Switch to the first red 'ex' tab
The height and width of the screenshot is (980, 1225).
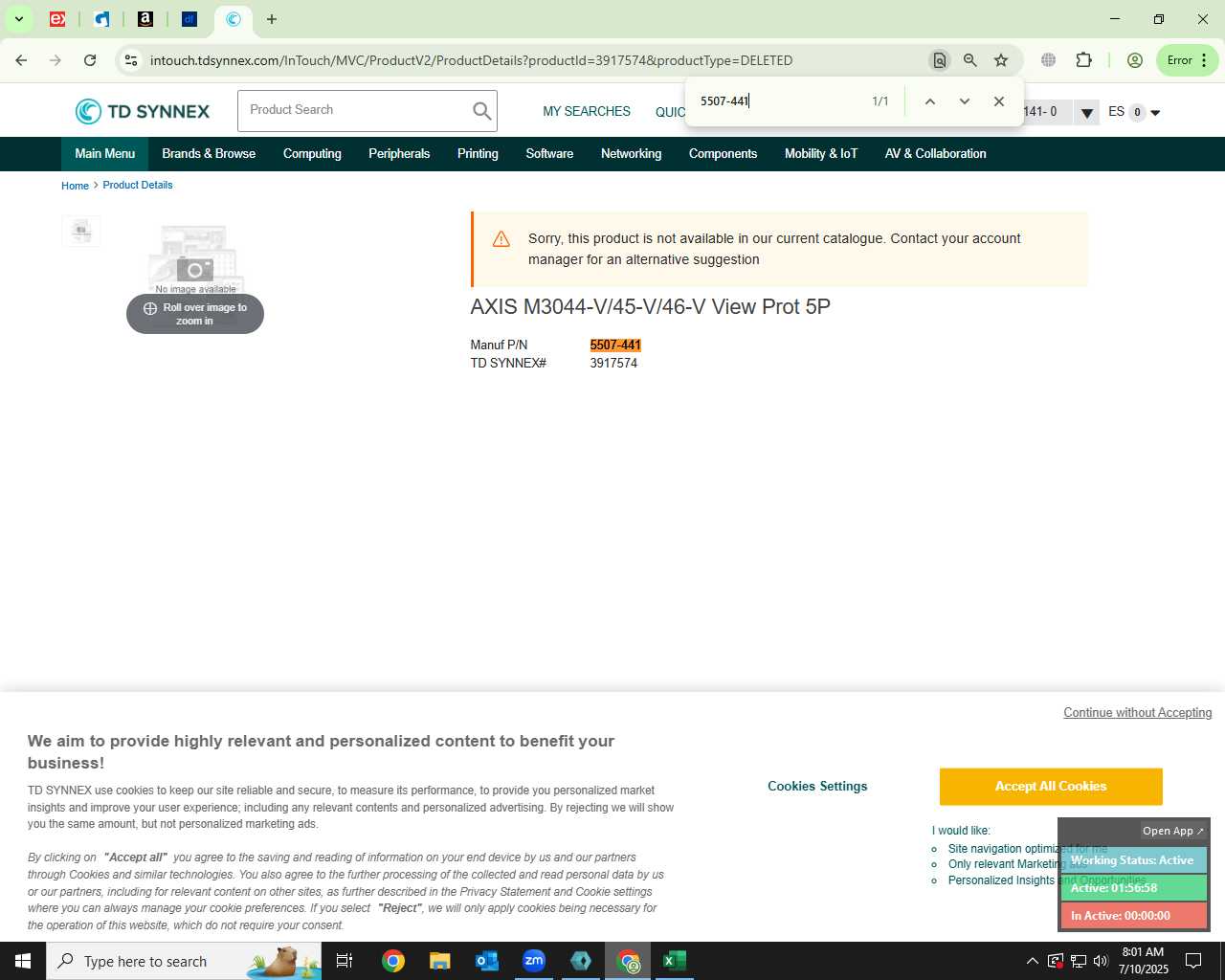[57, 19]
